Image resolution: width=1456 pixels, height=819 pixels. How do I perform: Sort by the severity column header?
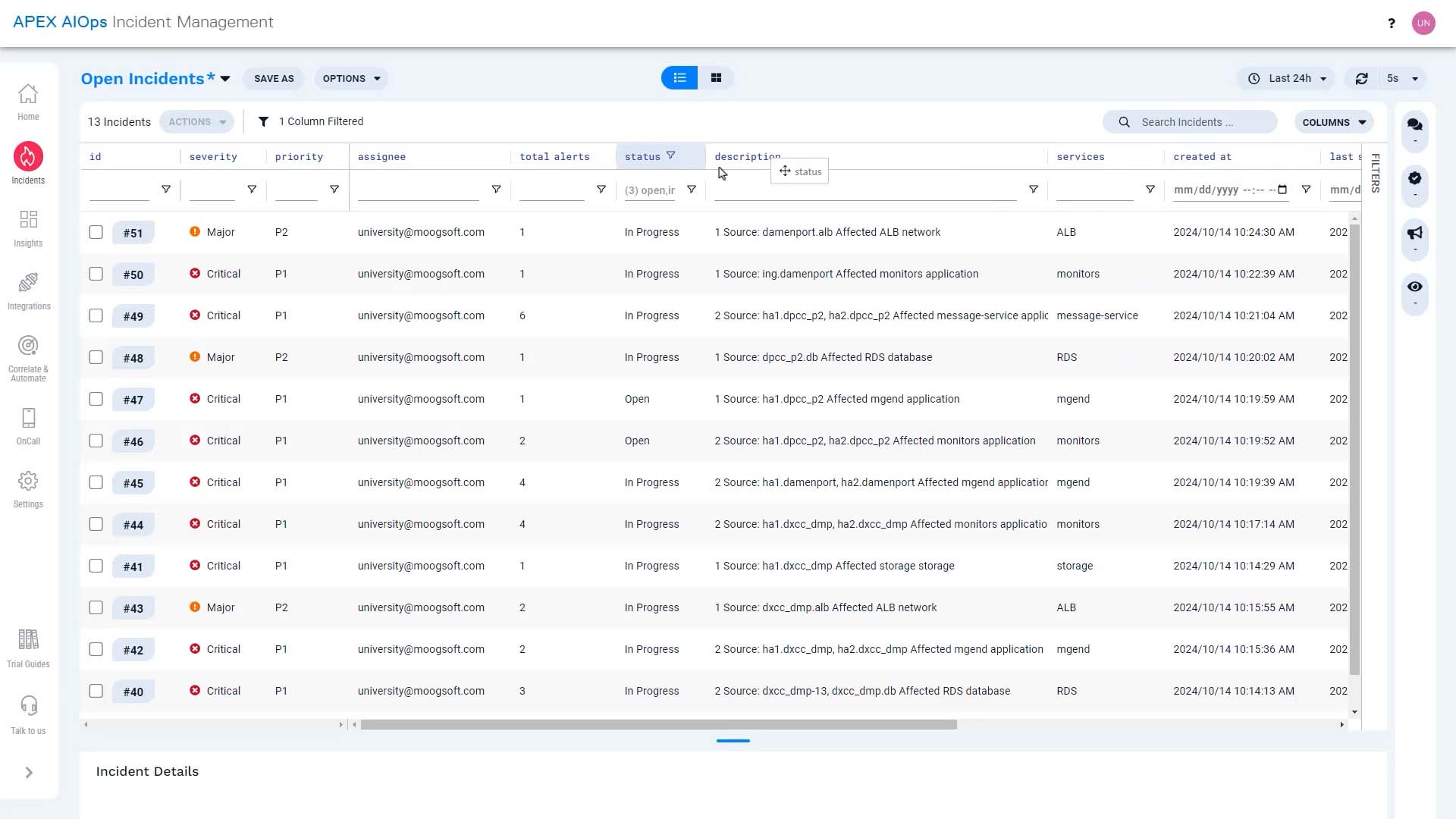(213, 157)
